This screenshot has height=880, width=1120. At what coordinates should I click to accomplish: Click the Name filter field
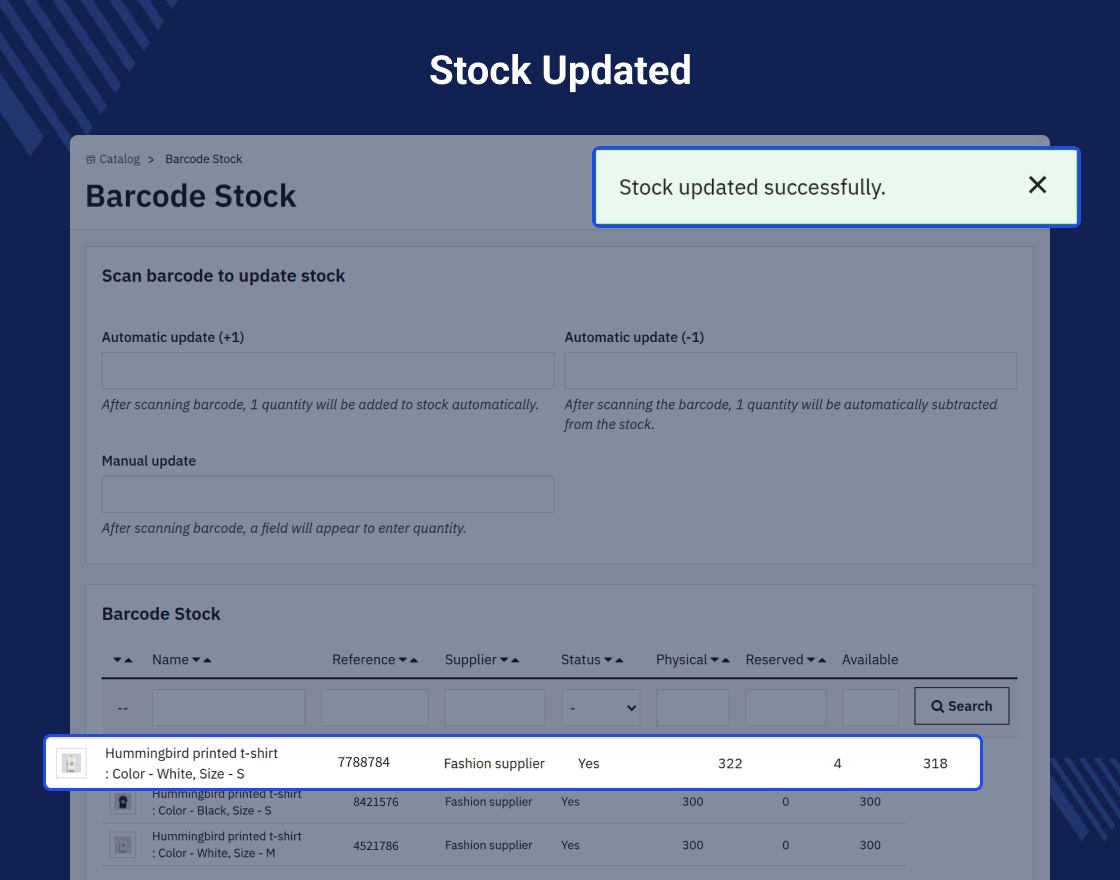point(229,708)
